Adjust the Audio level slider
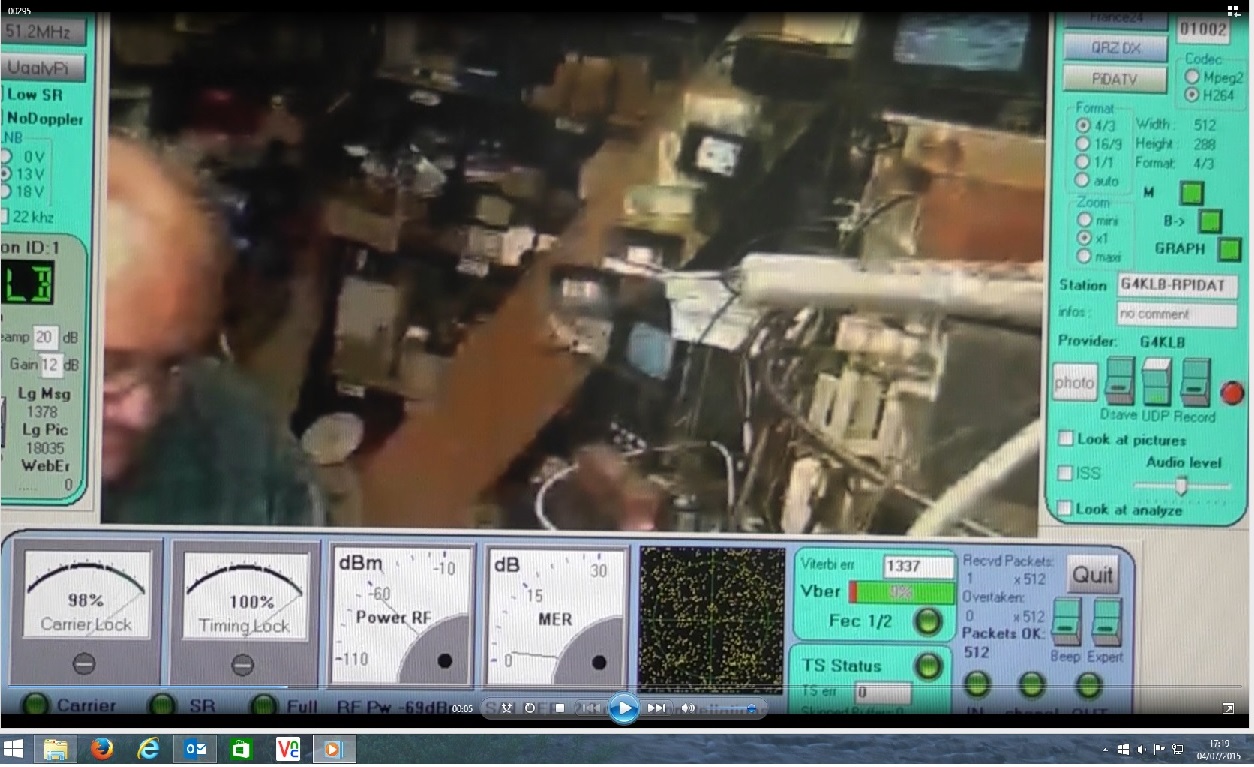Image resolution: width=1254 pixels, height=767 pixels. pyautogui.click(x=1181, y=486)
